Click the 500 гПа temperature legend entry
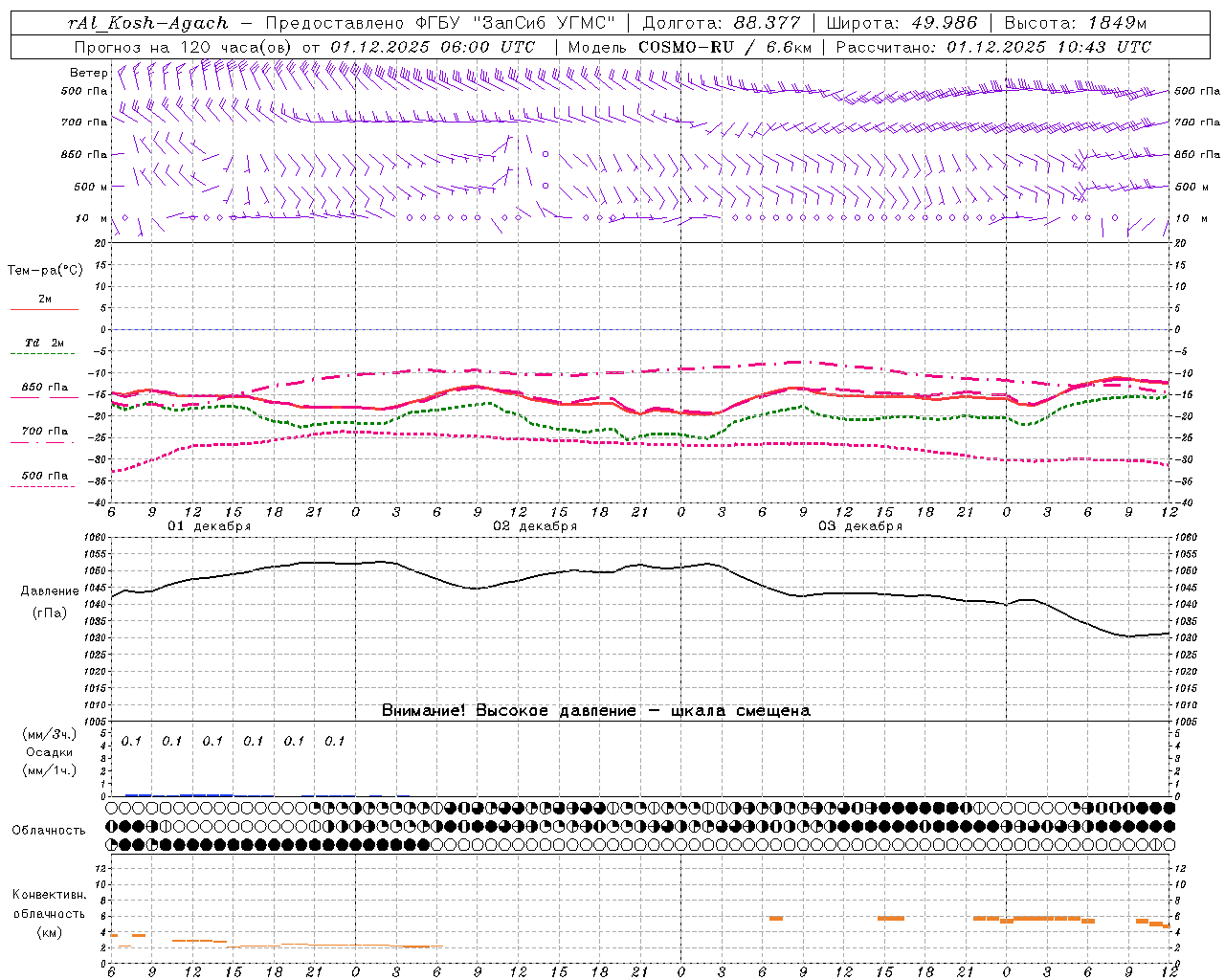 coord(45,476)
